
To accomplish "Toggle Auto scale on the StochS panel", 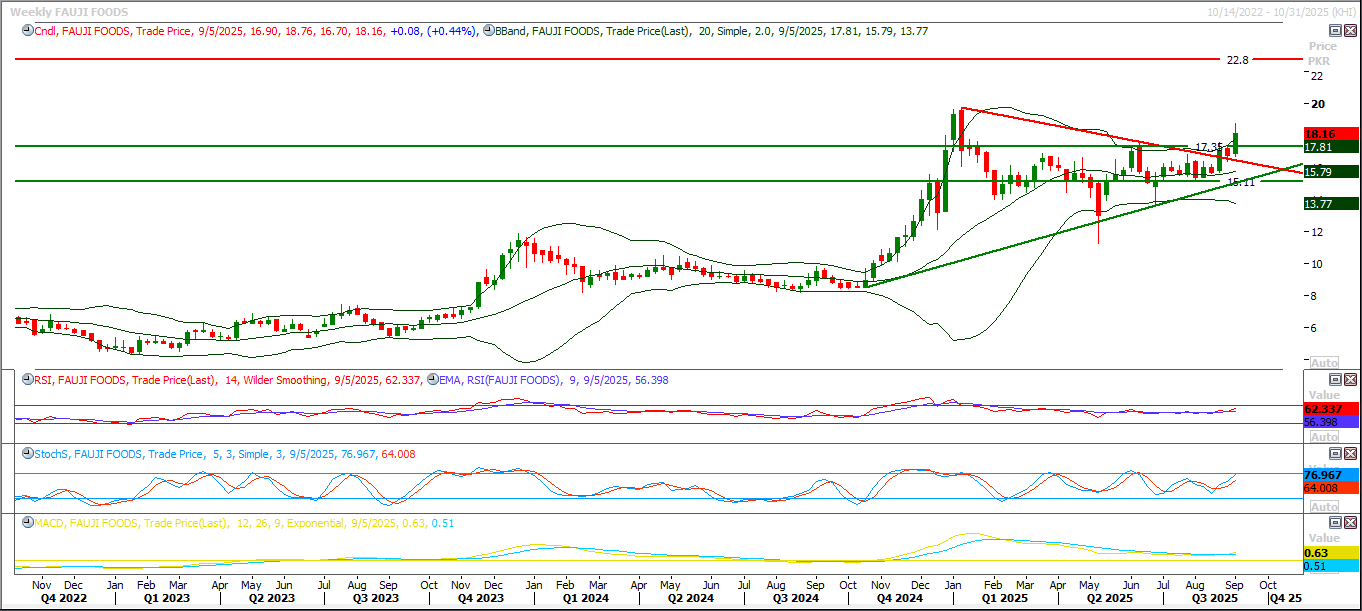I will click(1324, 507).
